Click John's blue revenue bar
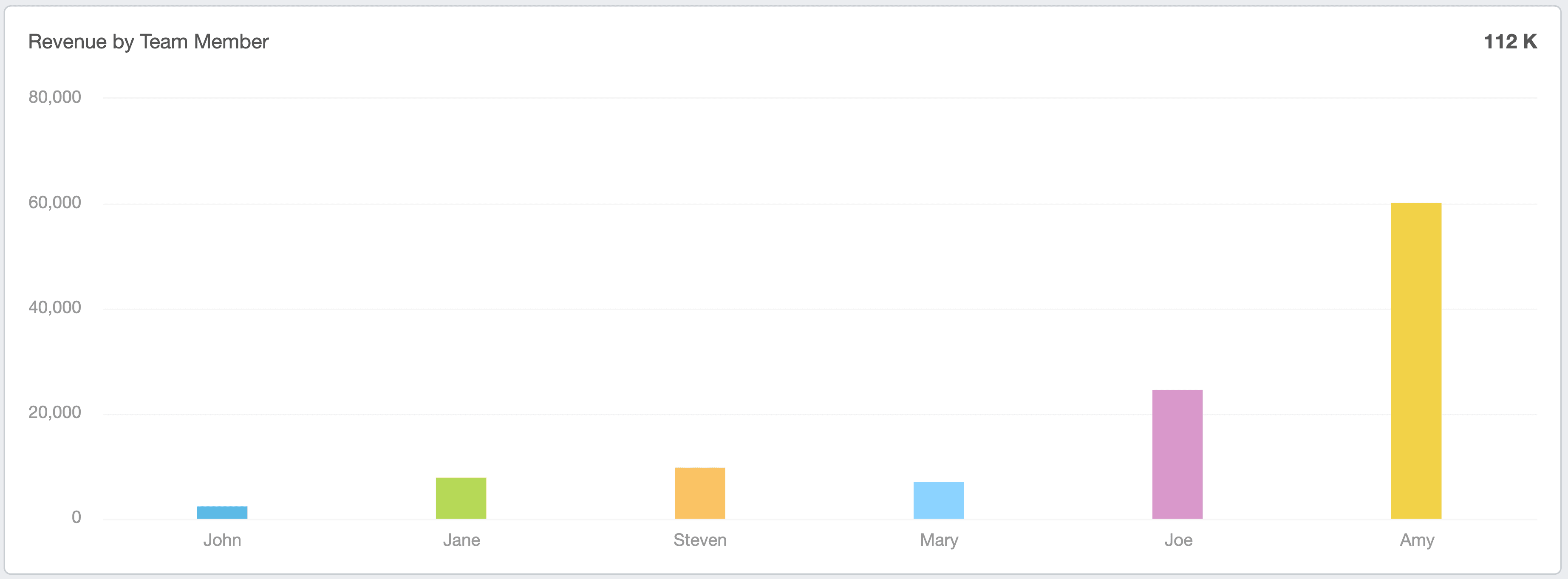 [x=222, y=512]
